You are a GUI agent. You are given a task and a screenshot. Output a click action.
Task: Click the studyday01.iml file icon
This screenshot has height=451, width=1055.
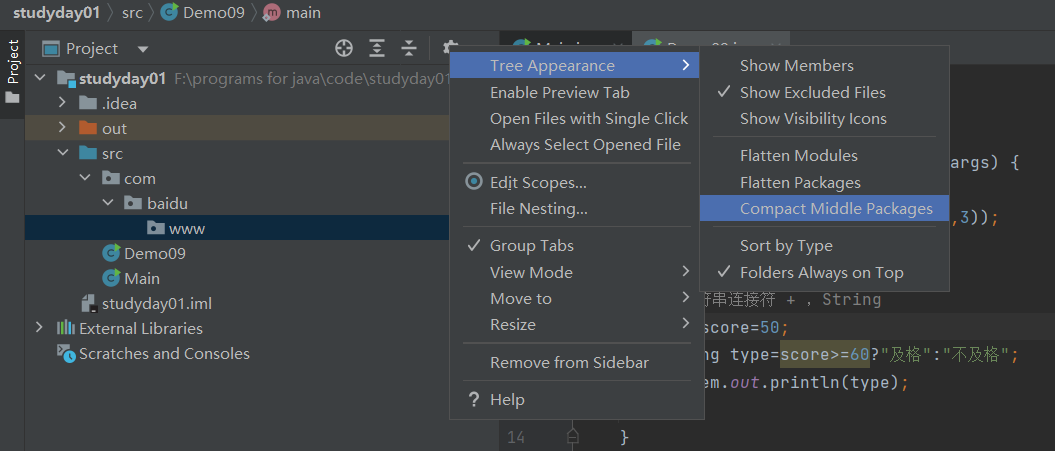[x=89, y=303]
